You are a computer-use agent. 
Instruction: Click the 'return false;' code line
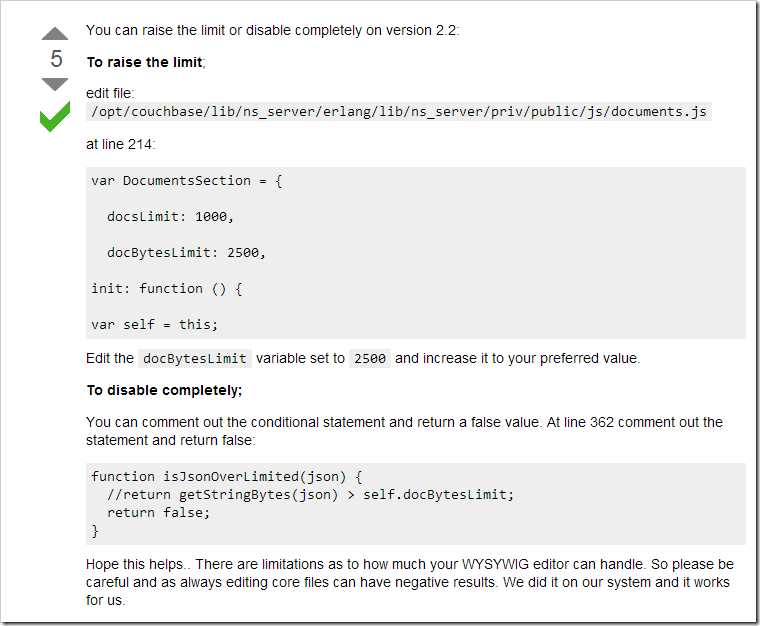point(158,513)
